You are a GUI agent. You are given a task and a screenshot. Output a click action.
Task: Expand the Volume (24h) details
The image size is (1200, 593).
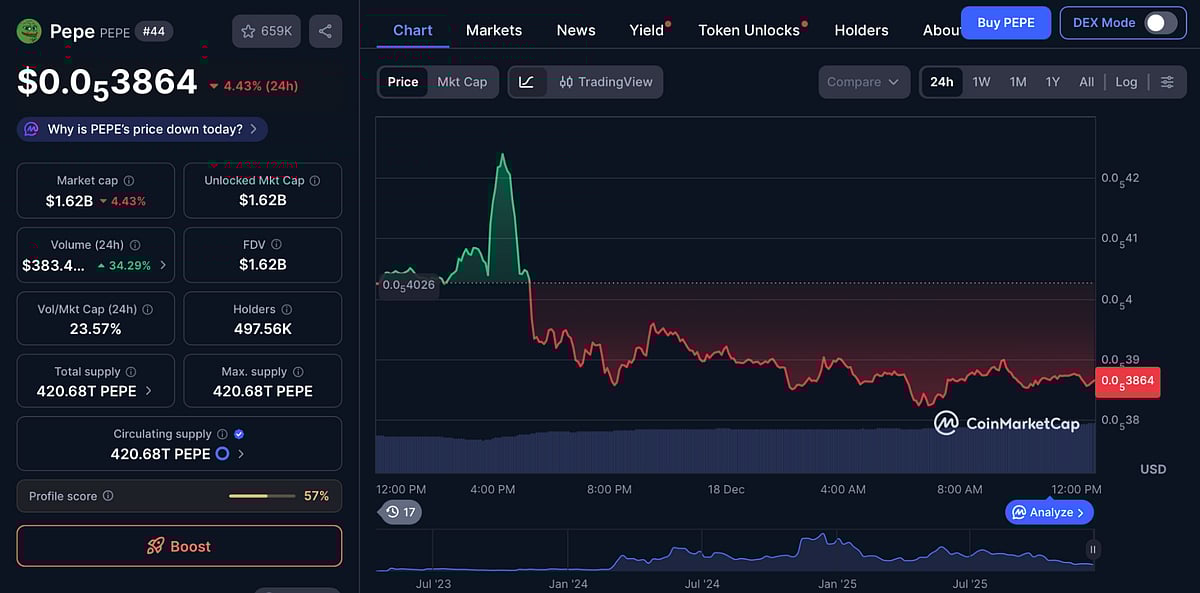coord(163,266)
